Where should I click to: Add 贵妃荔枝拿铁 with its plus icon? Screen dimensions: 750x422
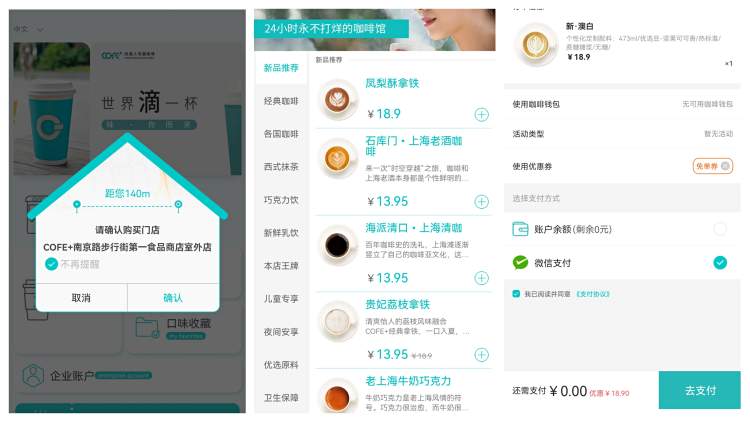(481, 355)
